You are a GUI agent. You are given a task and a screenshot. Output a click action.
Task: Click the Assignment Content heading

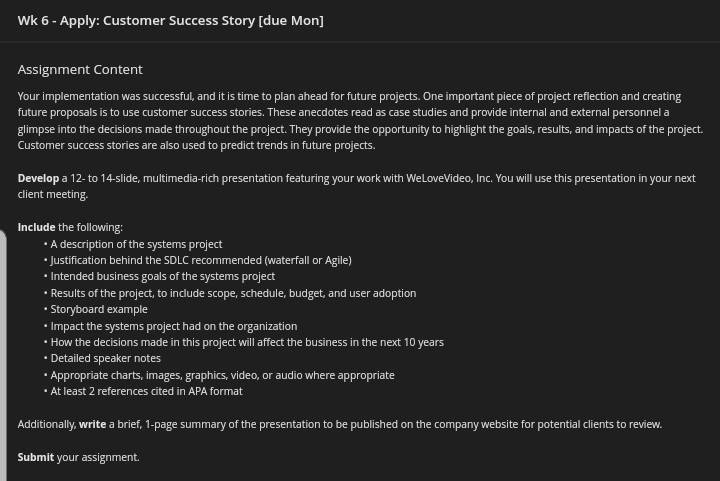click(80, 69)
